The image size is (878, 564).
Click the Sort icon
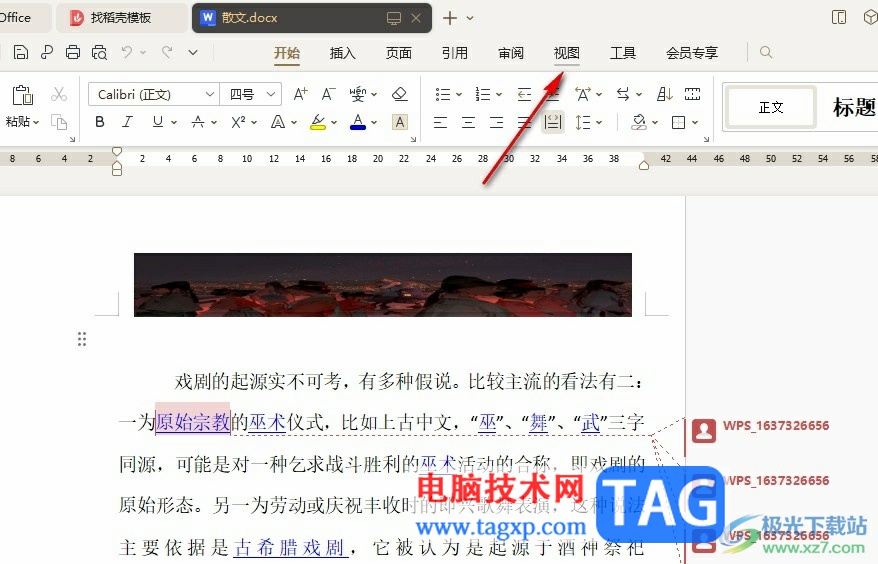point(665,94)
